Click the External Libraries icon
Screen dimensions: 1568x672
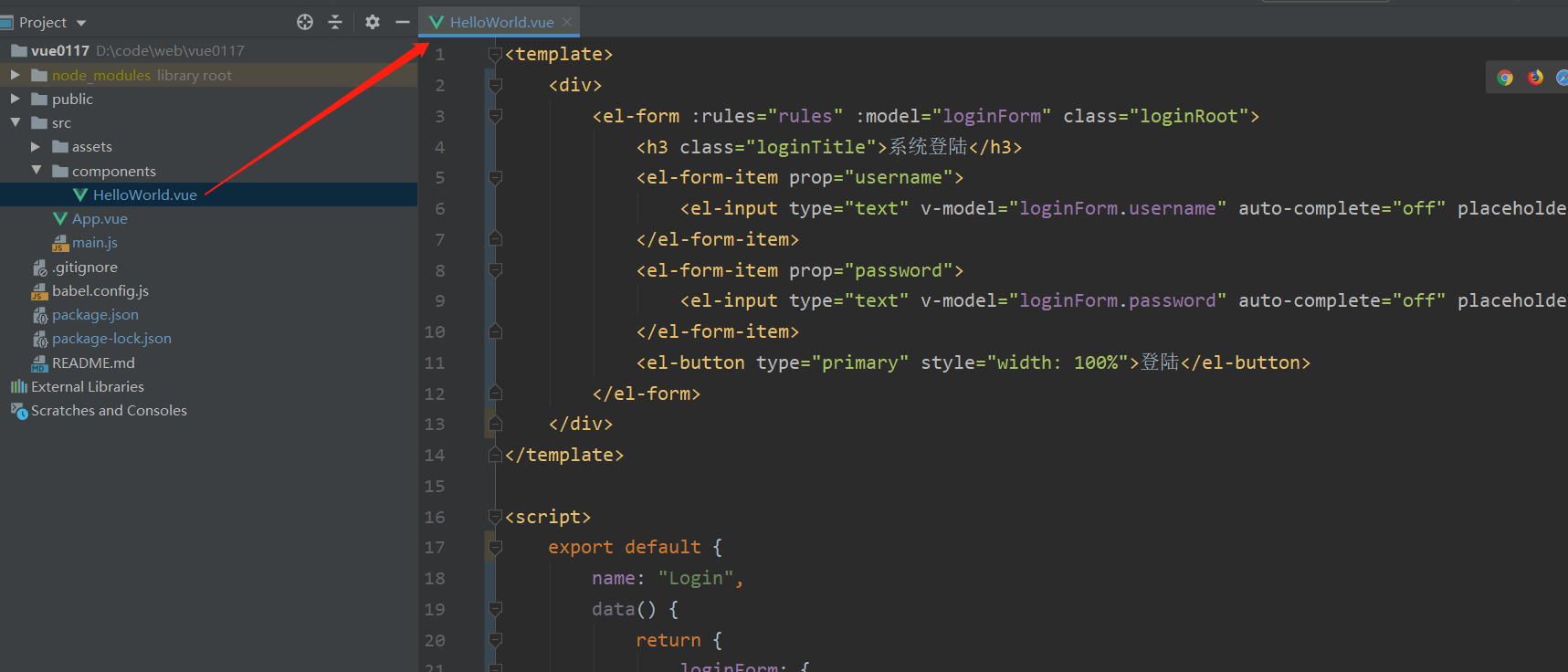(19, 387)
